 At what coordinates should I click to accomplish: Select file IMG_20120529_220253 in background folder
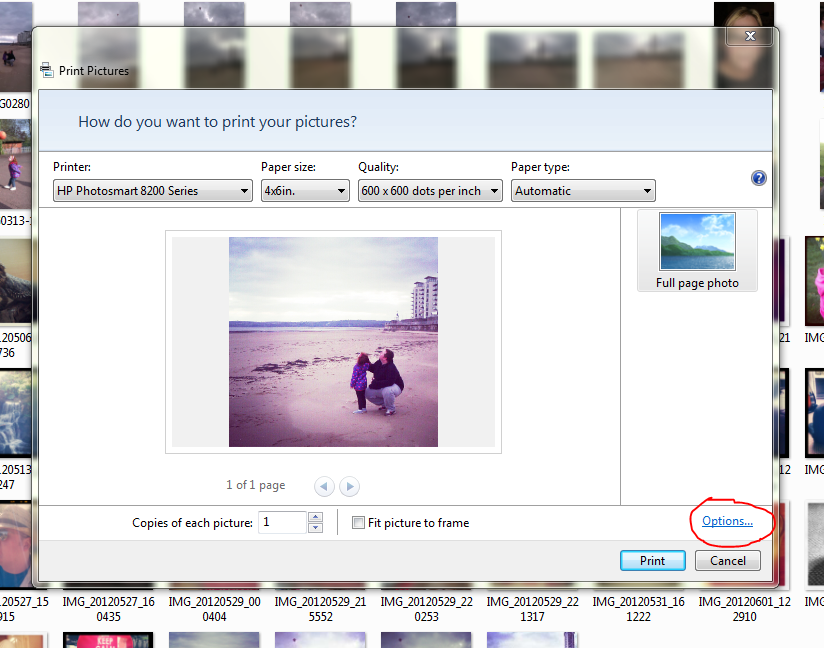[x=426, y=609]
